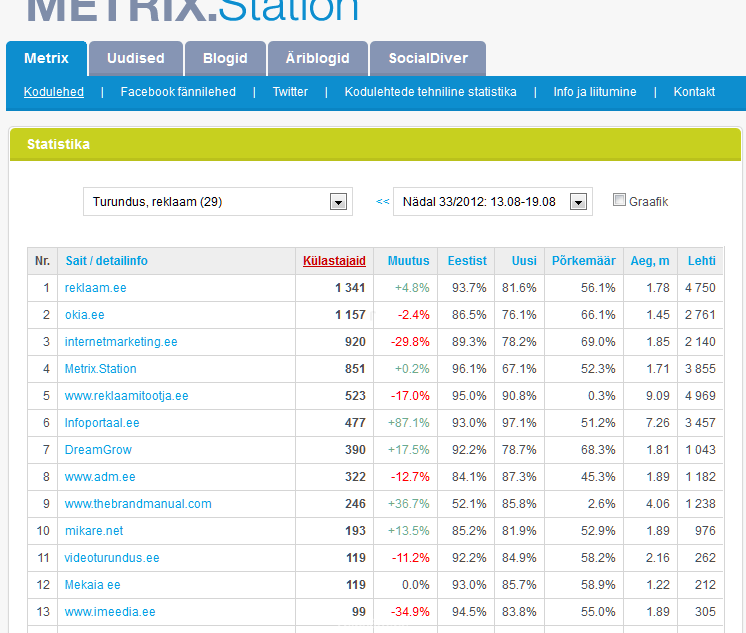Select the 52.1% Eestist value

point(469,504)
